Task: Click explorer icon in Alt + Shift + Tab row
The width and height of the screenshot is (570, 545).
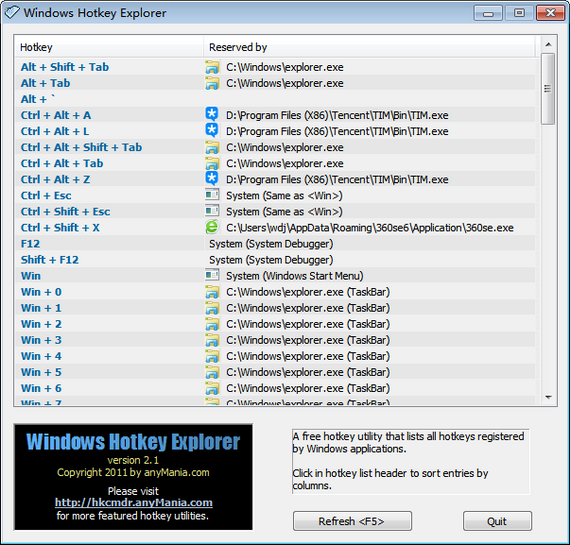Action: point(212,67)
